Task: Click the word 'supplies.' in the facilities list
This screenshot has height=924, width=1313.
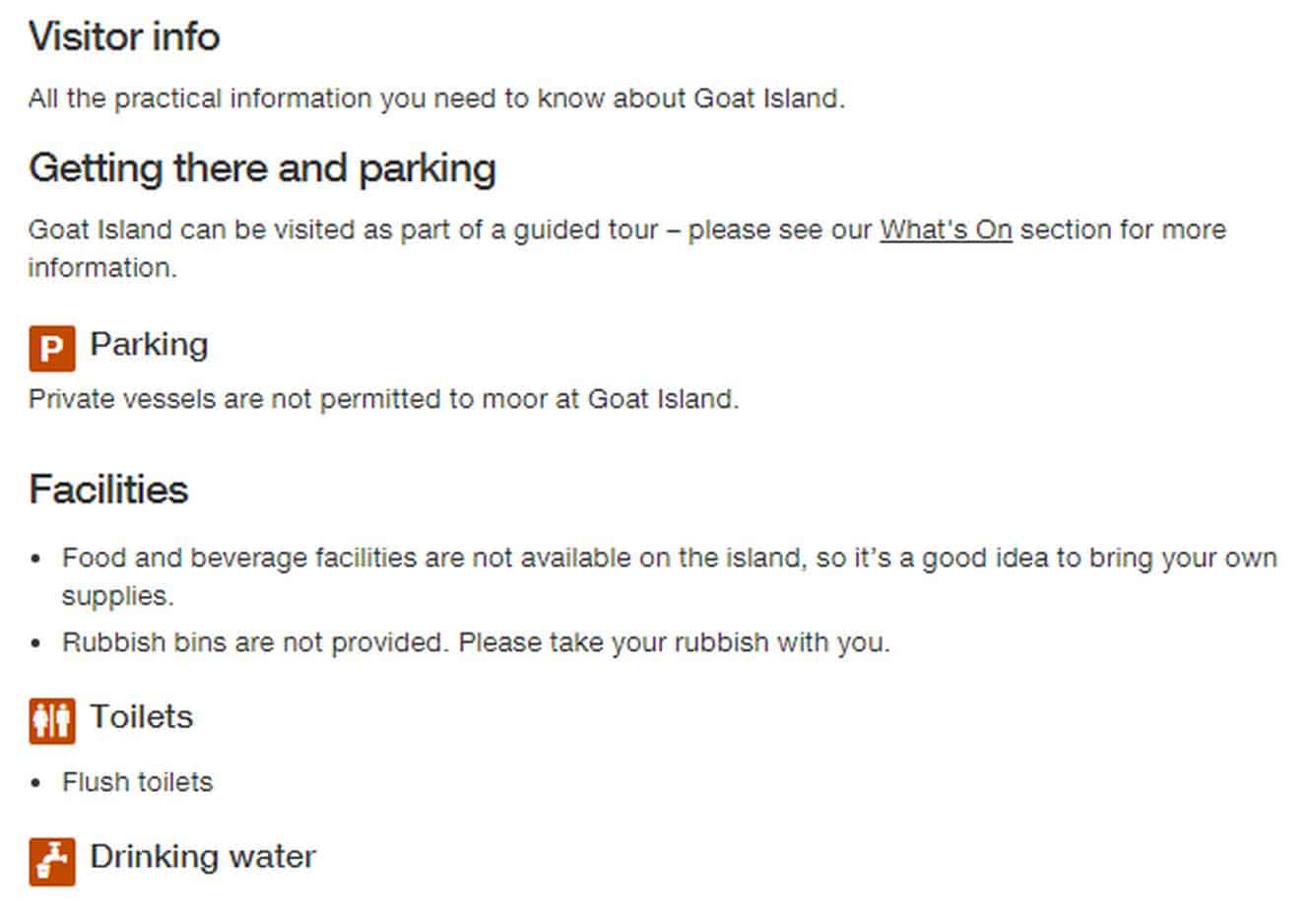Action: point(117,597)
